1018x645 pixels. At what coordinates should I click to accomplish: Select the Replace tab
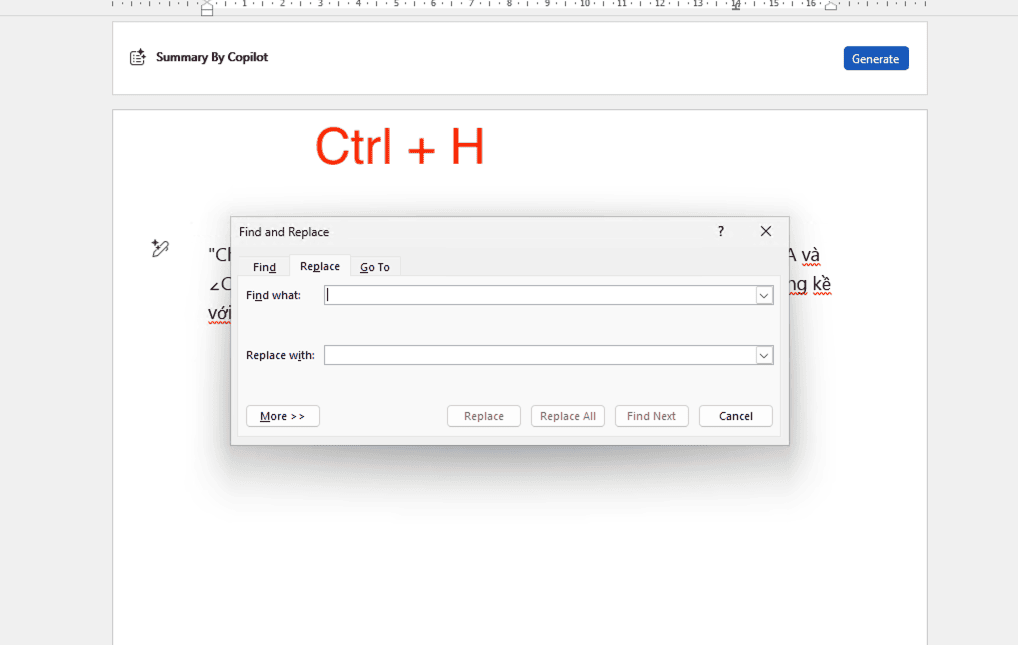coord(320,266)
